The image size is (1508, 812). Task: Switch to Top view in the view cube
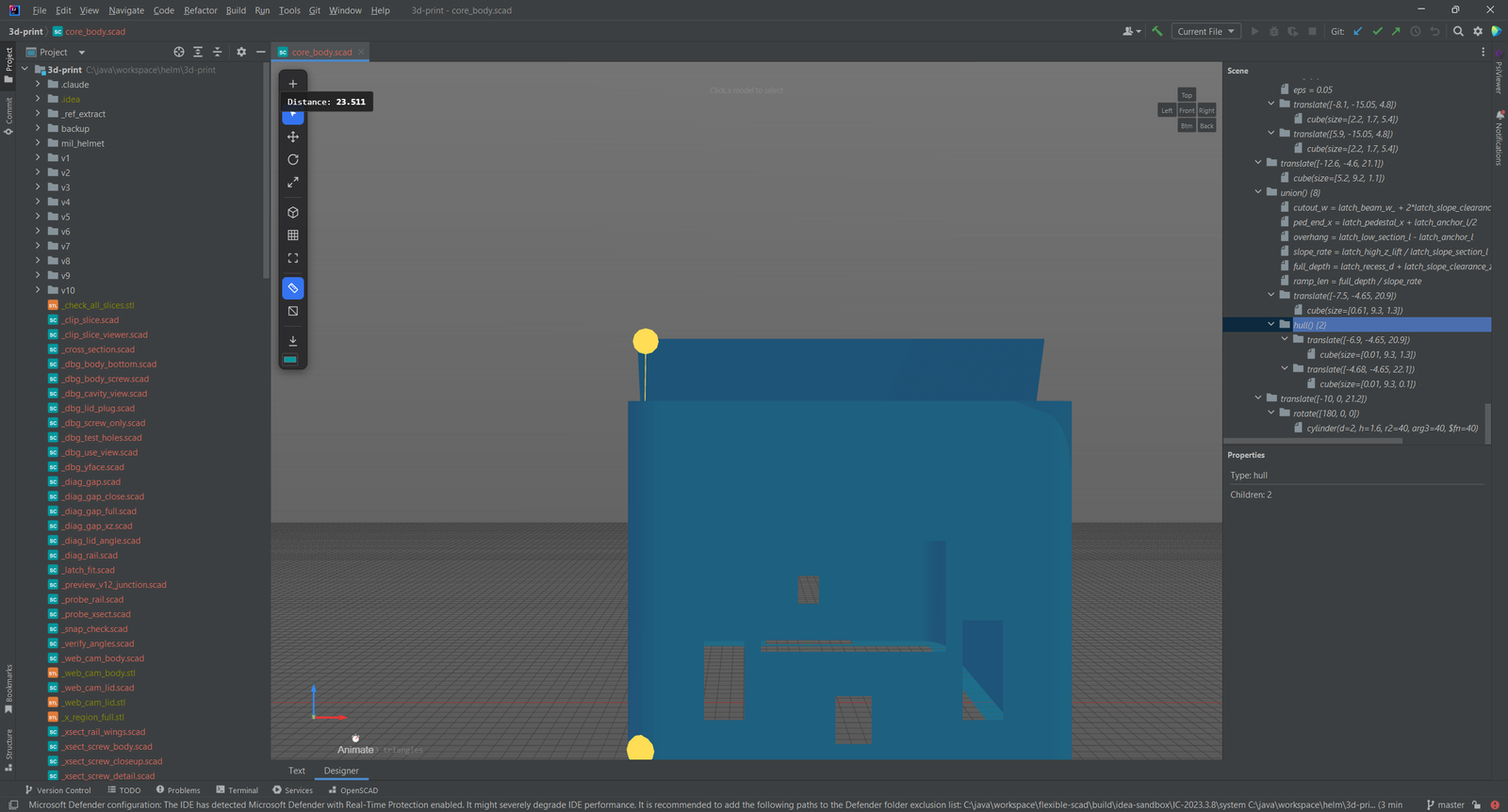pyautogui.click(x=1187, y=95)
